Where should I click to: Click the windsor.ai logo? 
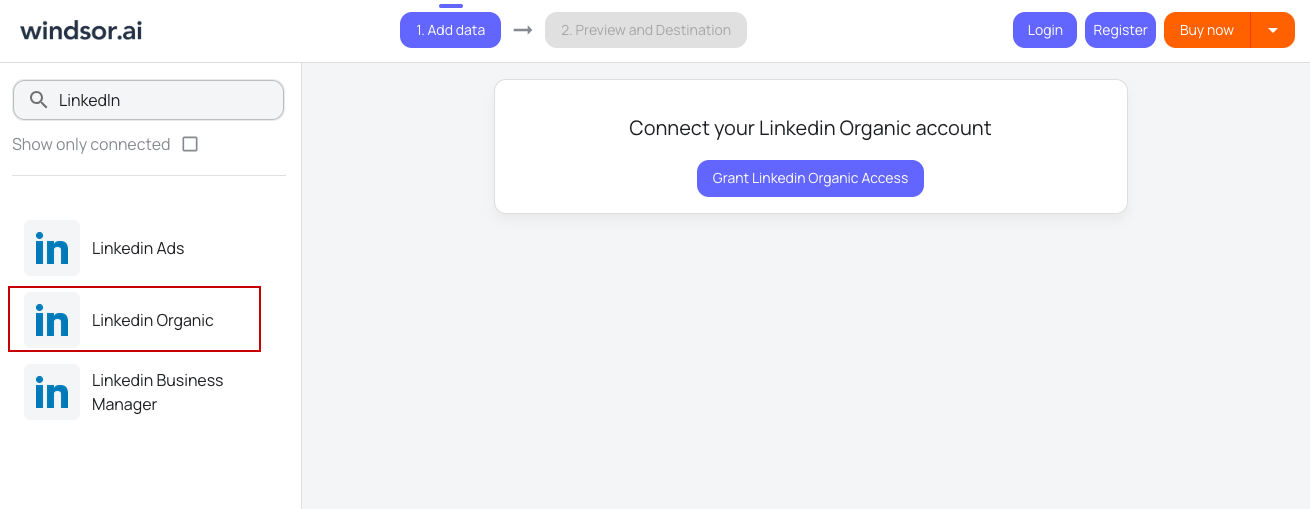tap(81, 30)
